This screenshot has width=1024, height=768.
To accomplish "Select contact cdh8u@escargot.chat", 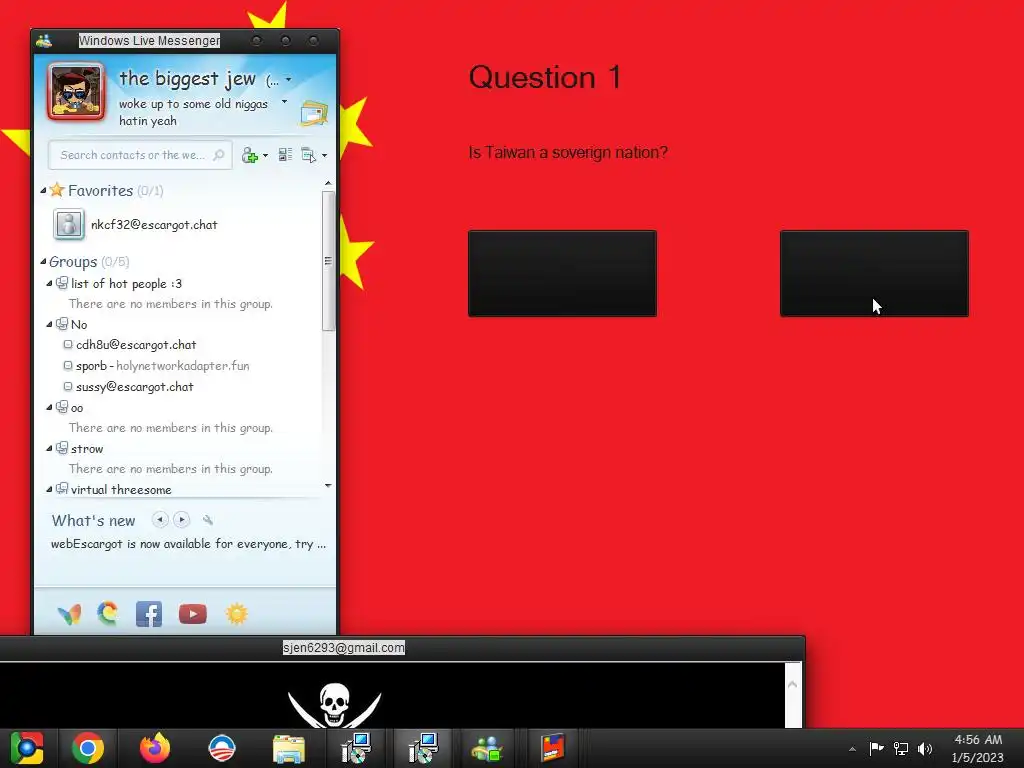I will click(x=136, y=345).
